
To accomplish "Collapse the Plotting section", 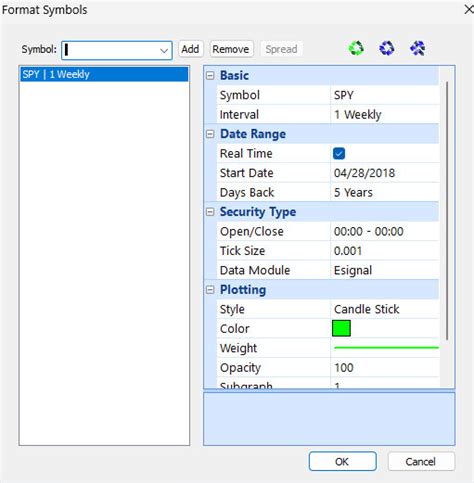I will [x=210, y=290].
